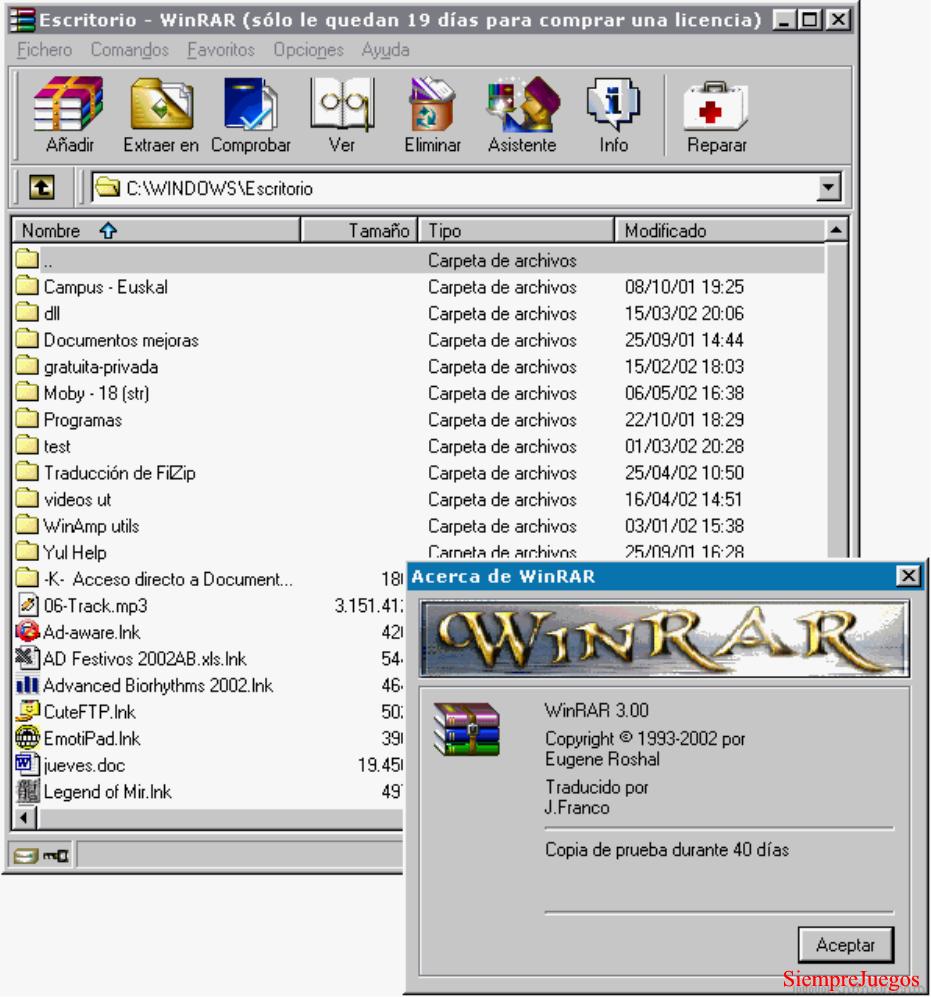Click WinRAR books icon in Acerca dialog

coord(466,729)
